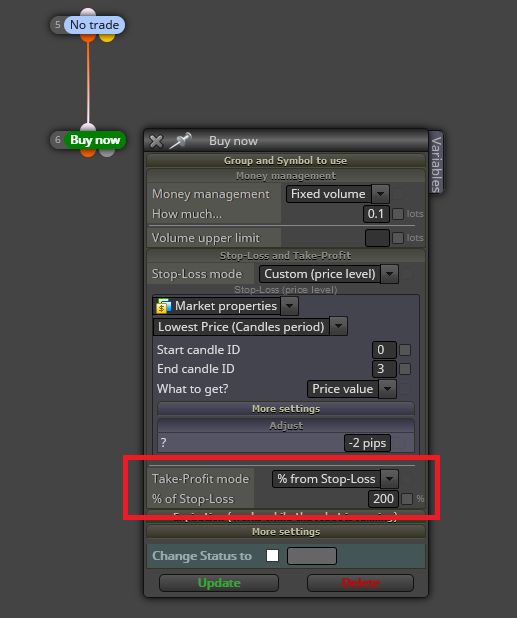517x618 pixels.
Task: Toggle the % of Stop-Loss checkbox
Action: (407, 499)
